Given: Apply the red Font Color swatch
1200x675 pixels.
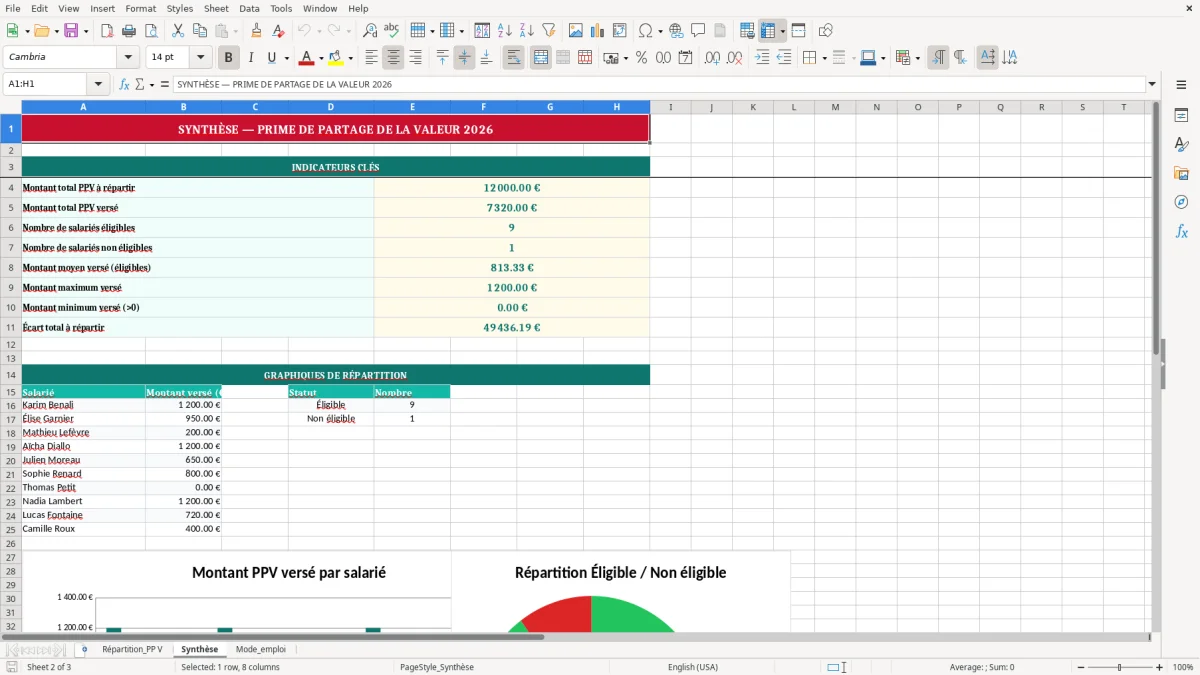Looking at the screenshot, I should coord(307,58).
